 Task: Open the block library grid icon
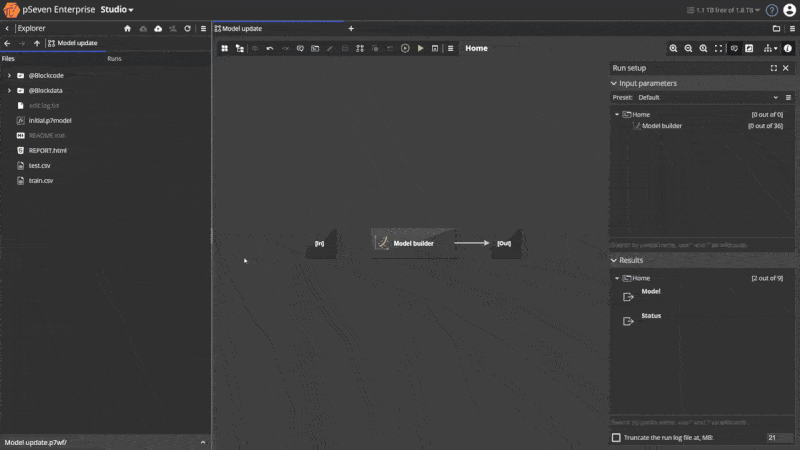click(x=224, y=48)
